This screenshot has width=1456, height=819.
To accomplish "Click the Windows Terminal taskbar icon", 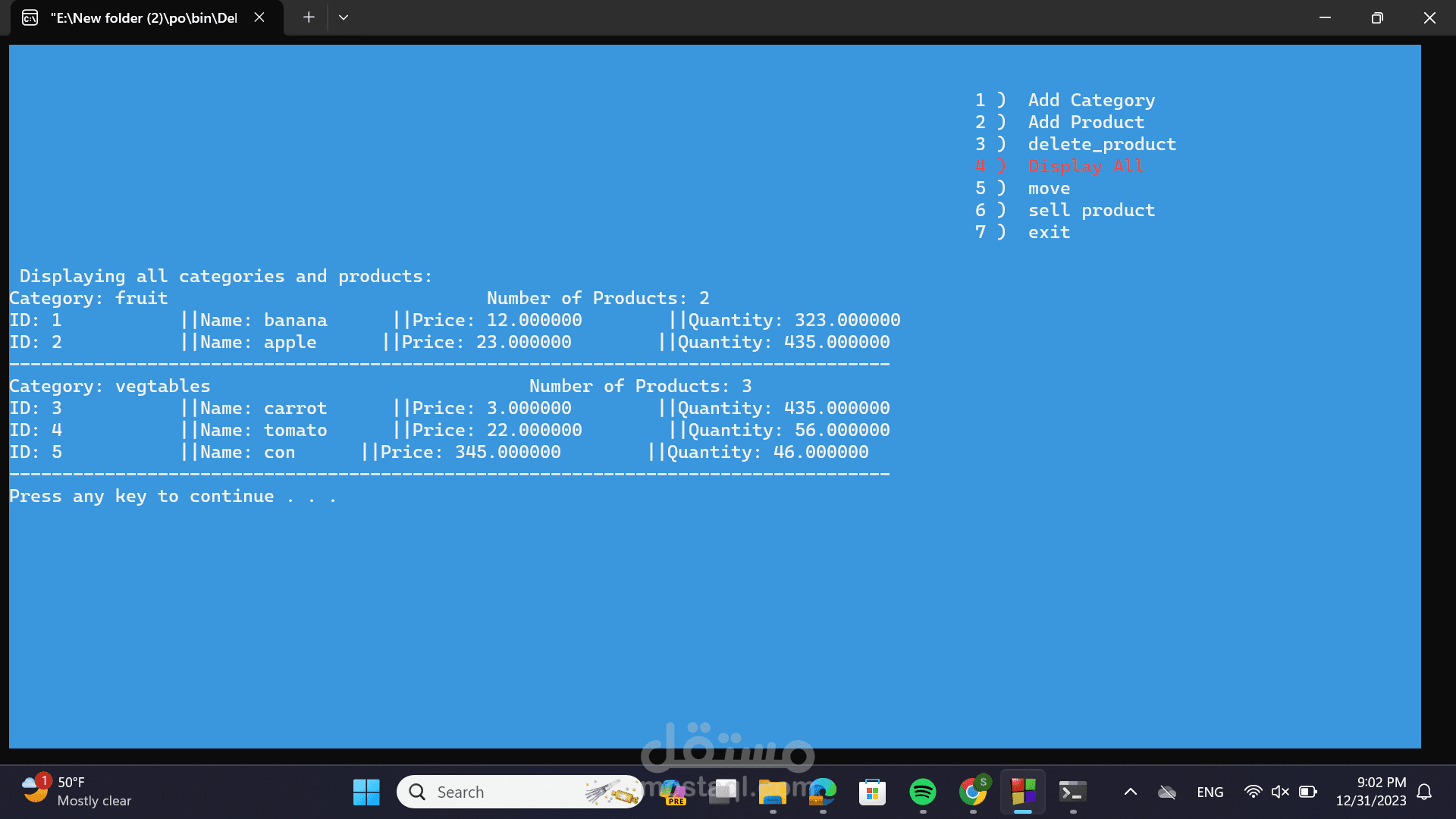I will (1073, 792).
